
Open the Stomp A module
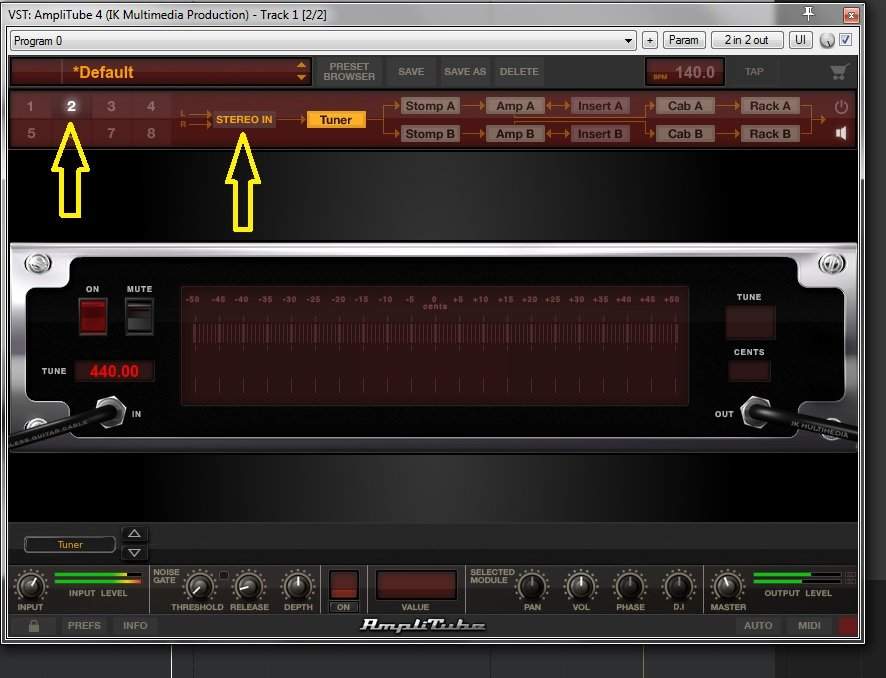coord(430,106)
